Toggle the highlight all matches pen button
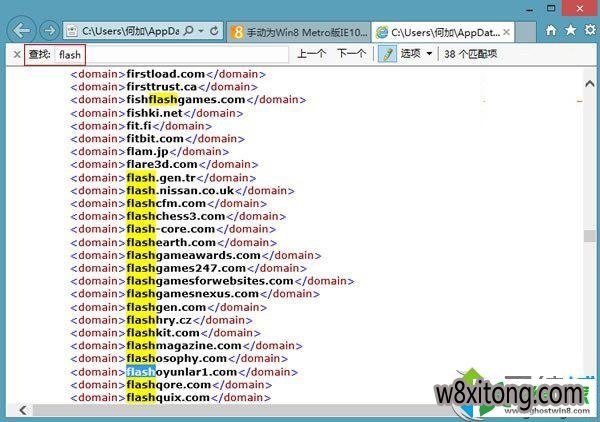This screenshot has width=600, height=422. pyautogui.click(x=387, y=54)
